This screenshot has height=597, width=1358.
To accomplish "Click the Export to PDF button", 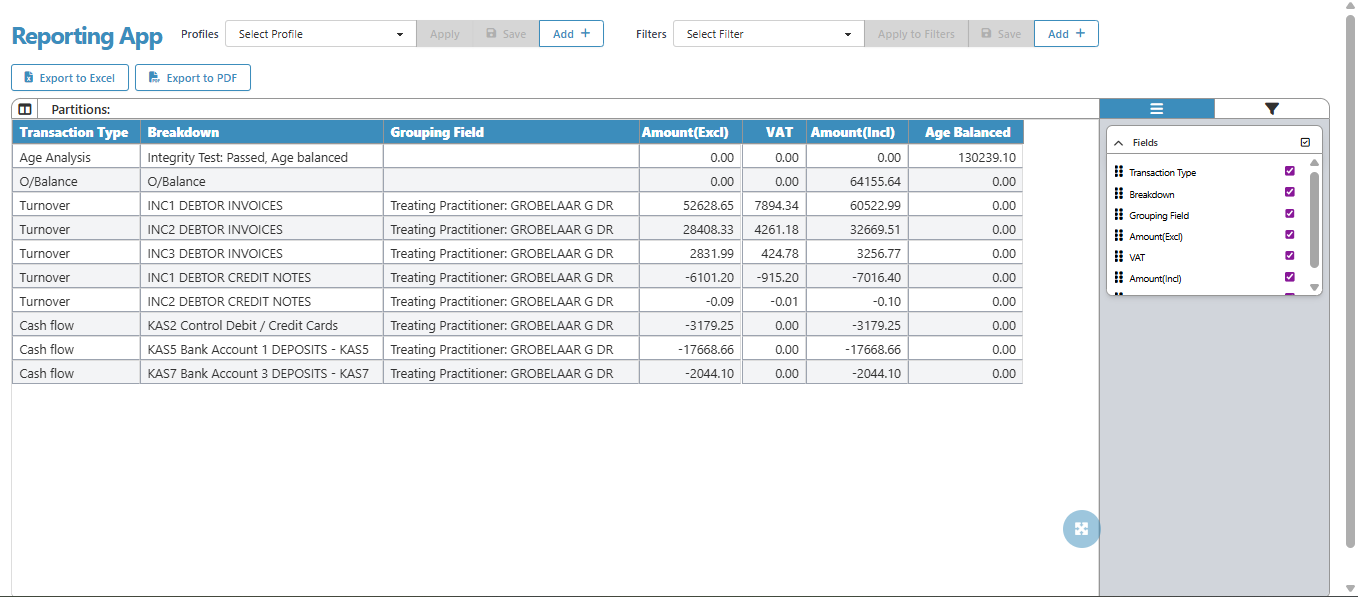I will coord(193,78).
